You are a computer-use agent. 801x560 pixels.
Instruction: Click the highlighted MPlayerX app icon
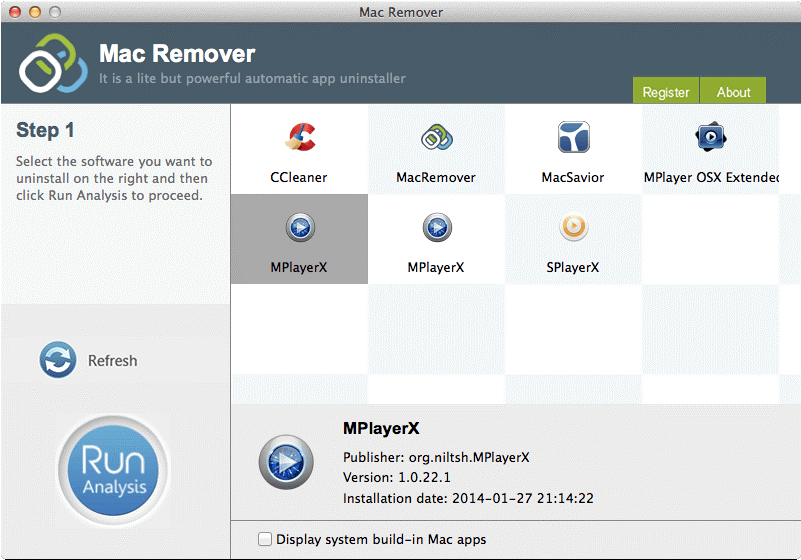coord(300,227)
